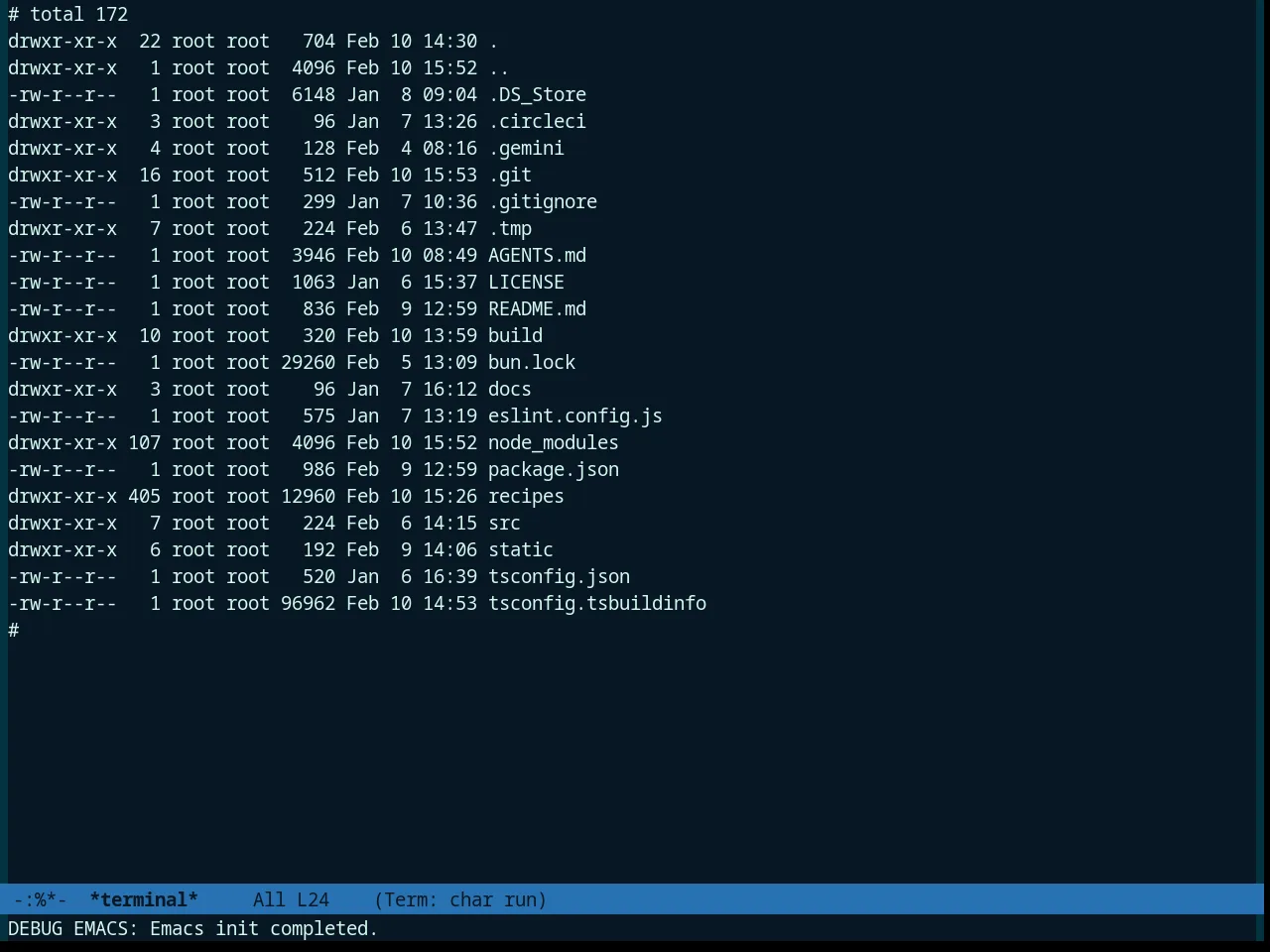Click the L24 line number indicator
The width and height of the screenshot is (1270, 952).
click(x=313, y=899)
